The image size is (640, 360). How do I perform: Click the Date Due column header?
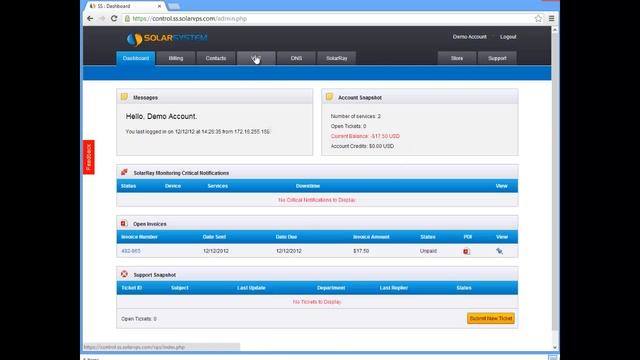pos(286,237)
